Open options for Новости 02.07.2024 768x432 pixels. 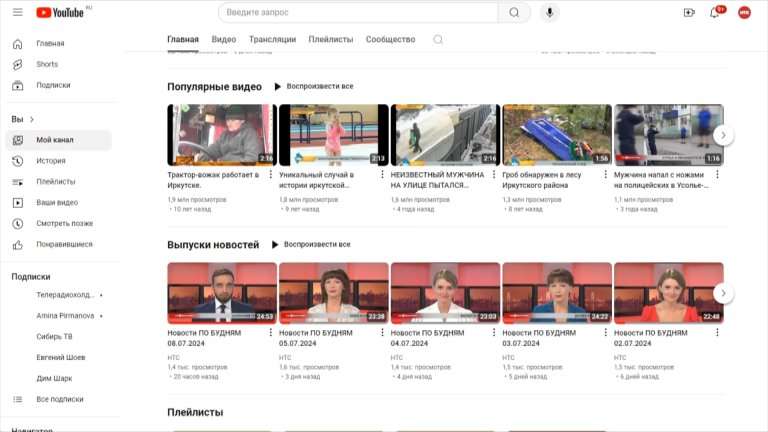pyautogui.click(x=717, y=333)
